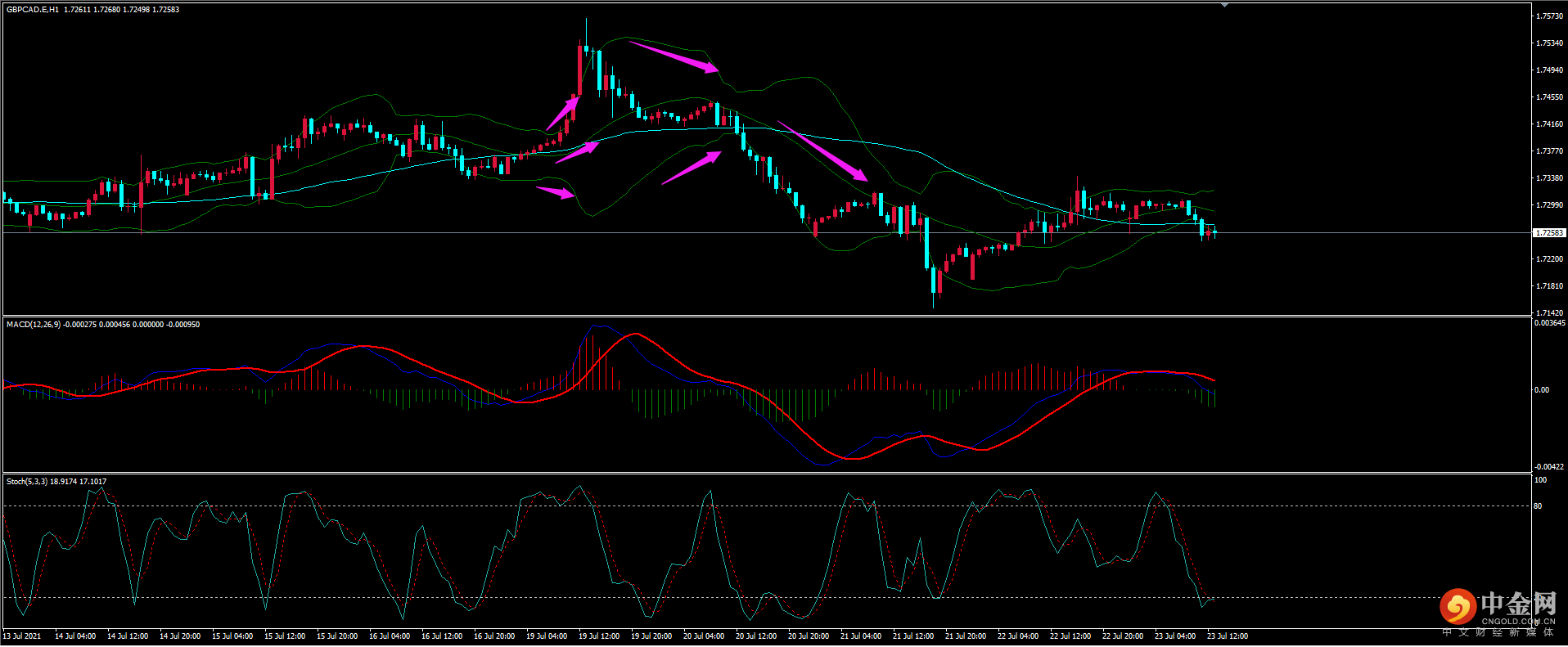Click the current price tag 1.72583
The width and height of the screenshot is (1568, 647).
coord(1548,233)
